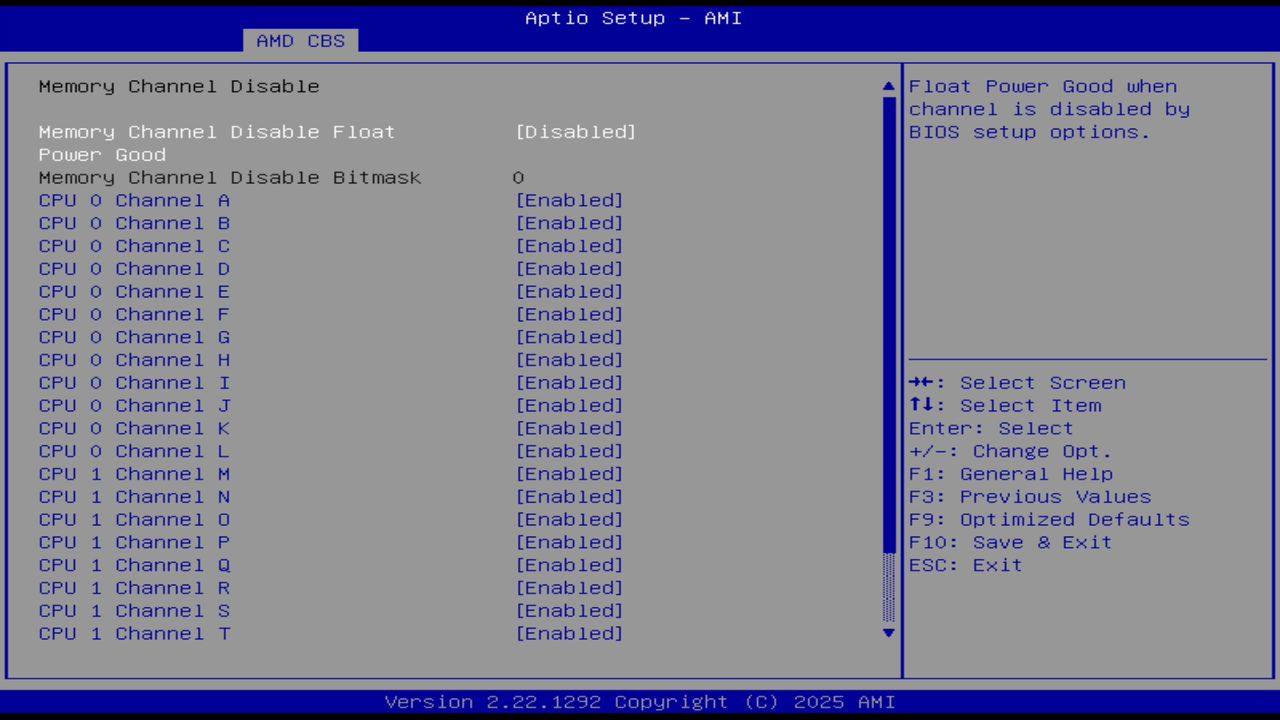1280x720 pixels.
Task: Change CPU 1 Channel P Enabled value
Action: pyautogui.click(x=569, y=542)
